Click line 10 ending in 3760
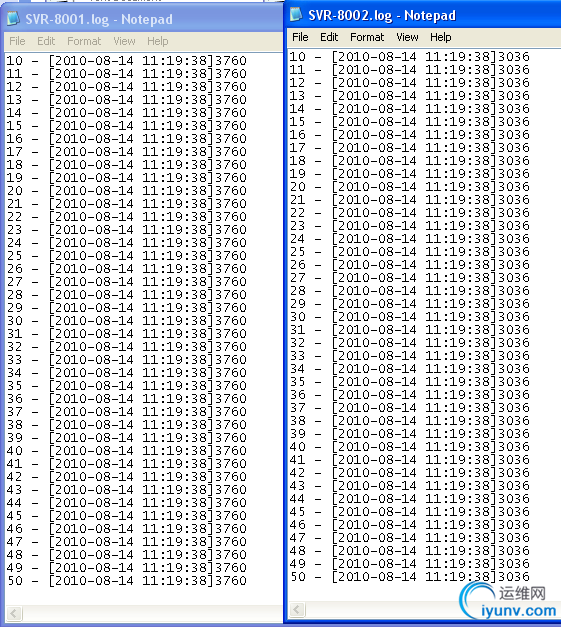The image size is (562, 627). tap(126, 61)
